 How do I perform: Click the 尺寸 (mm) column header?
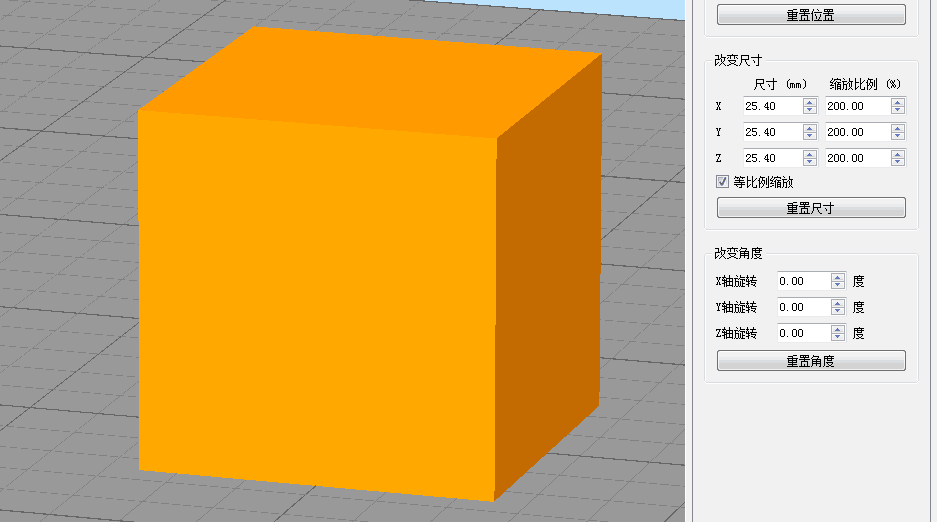point(780,84)
